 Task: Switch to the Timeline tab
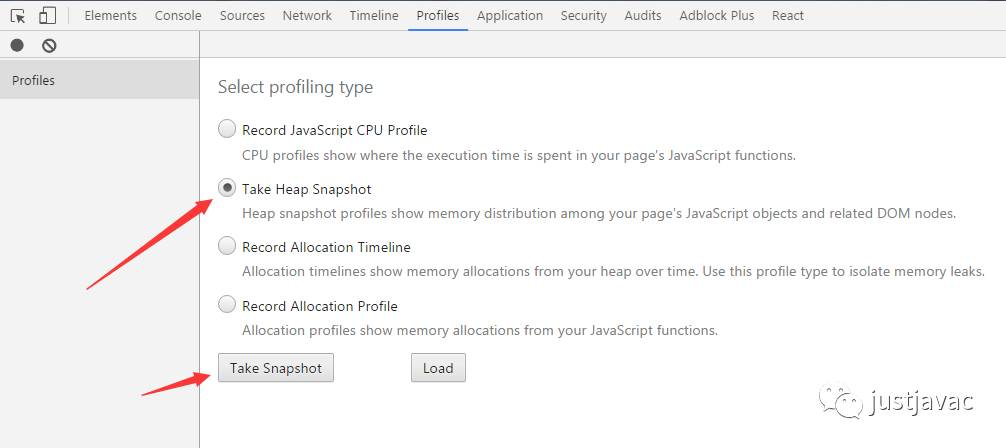tap(374, 15)
